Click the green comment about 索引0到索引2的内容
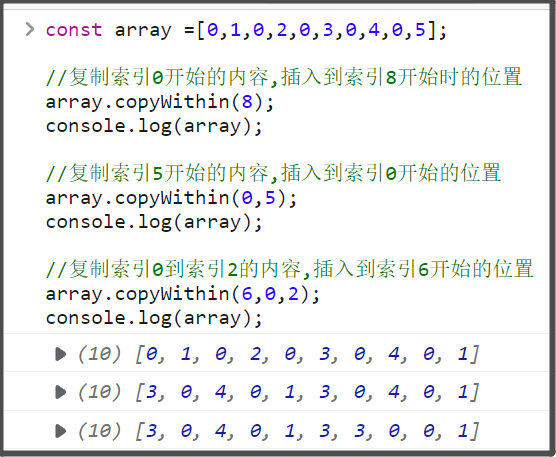Viewport: 556px width, 457px height. (290, 269)
